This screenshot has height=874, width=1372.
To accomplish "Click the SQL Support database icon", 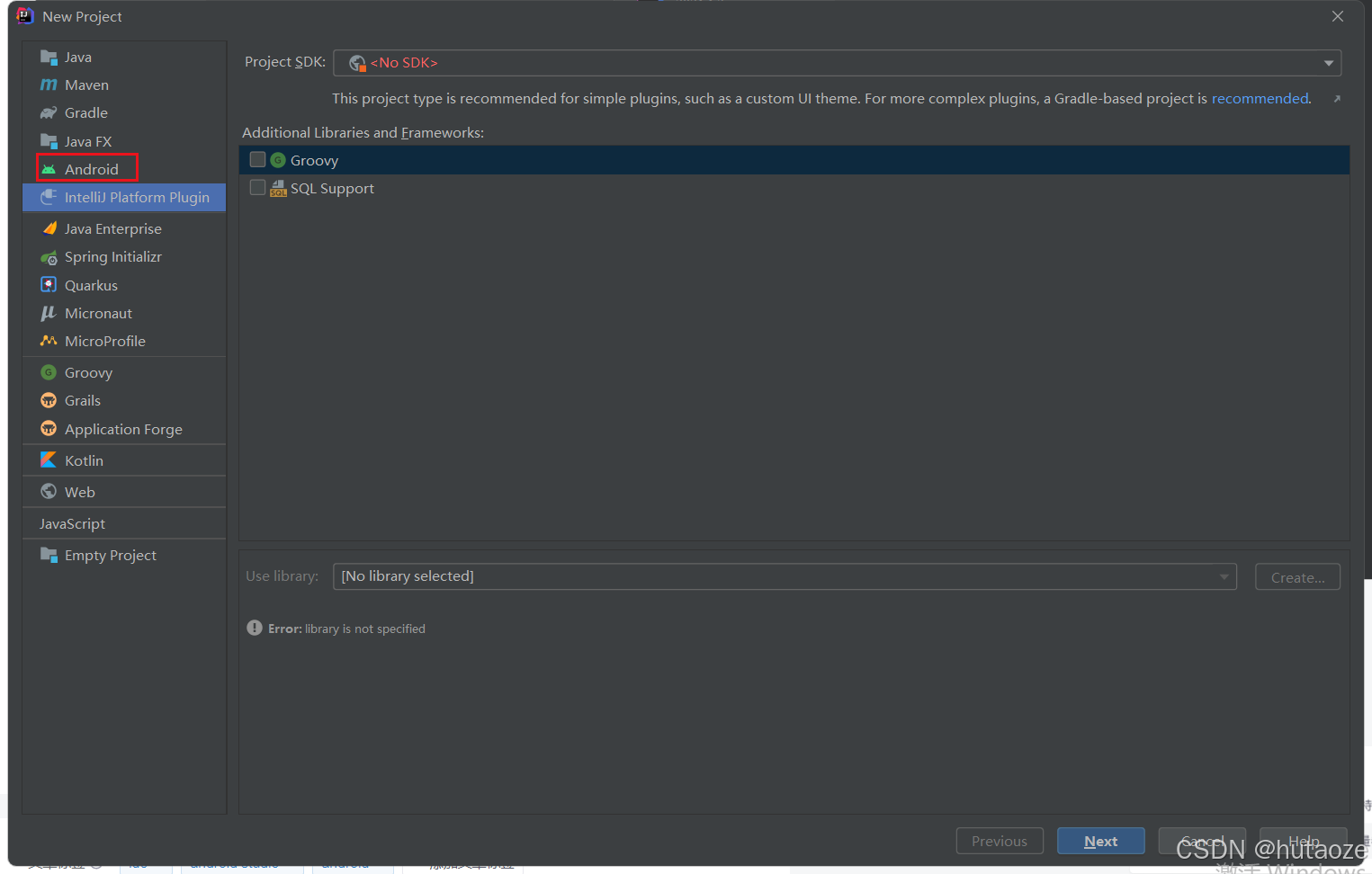I will pos(278,188).
